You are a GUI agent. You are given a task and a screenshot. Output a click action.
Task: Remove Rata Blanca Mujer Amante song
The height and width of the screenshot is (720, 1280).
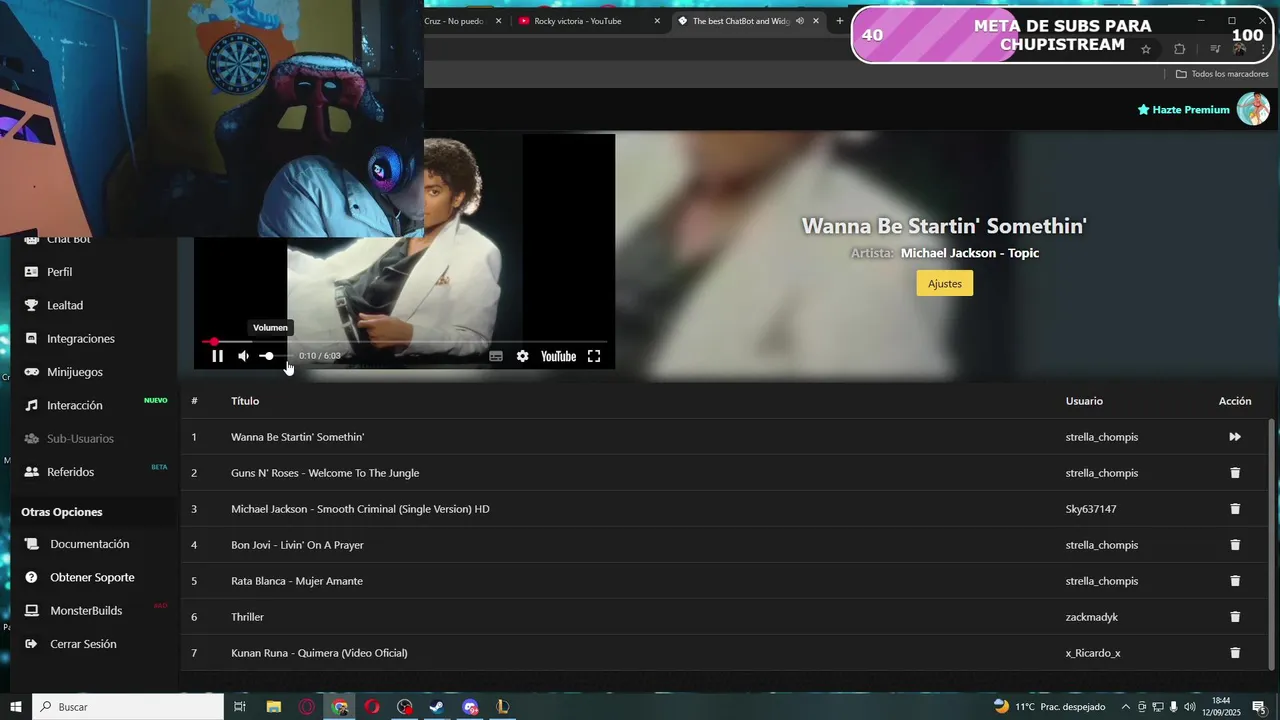(1235, 581)
